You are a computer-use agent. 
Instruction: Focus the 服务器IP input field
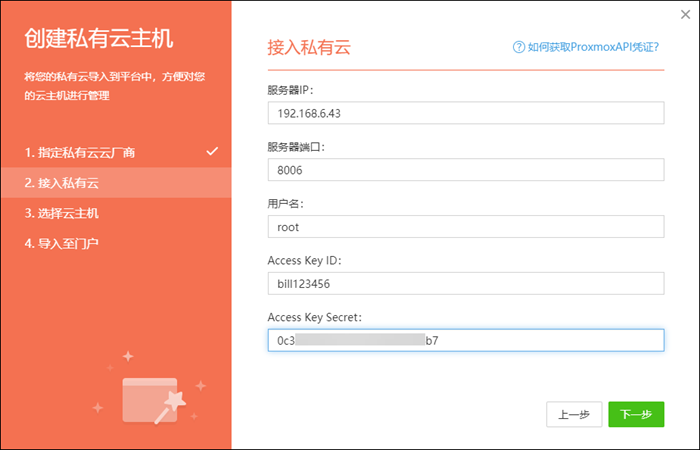(x=465, y=113)
